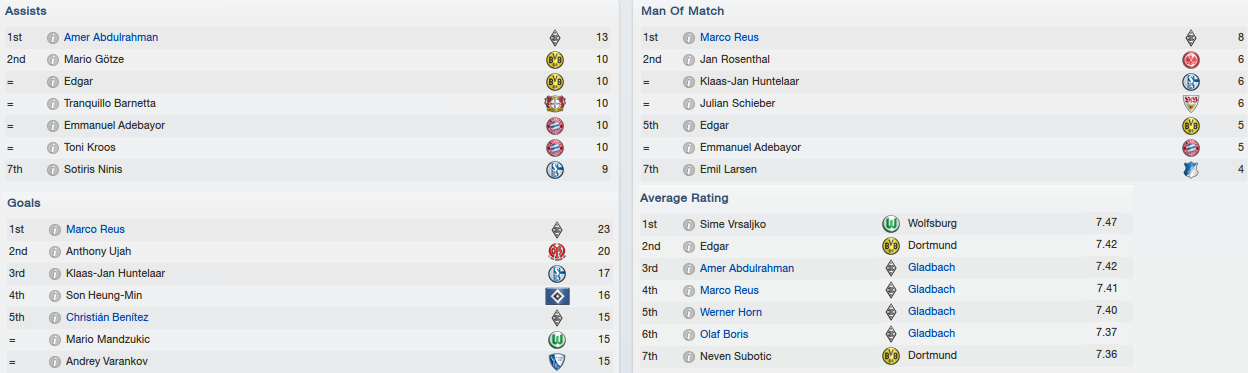Screen dimensions: 1248x373
Task: Select Klaas-Jan Huntelaar's goals row
Action: 309,273
